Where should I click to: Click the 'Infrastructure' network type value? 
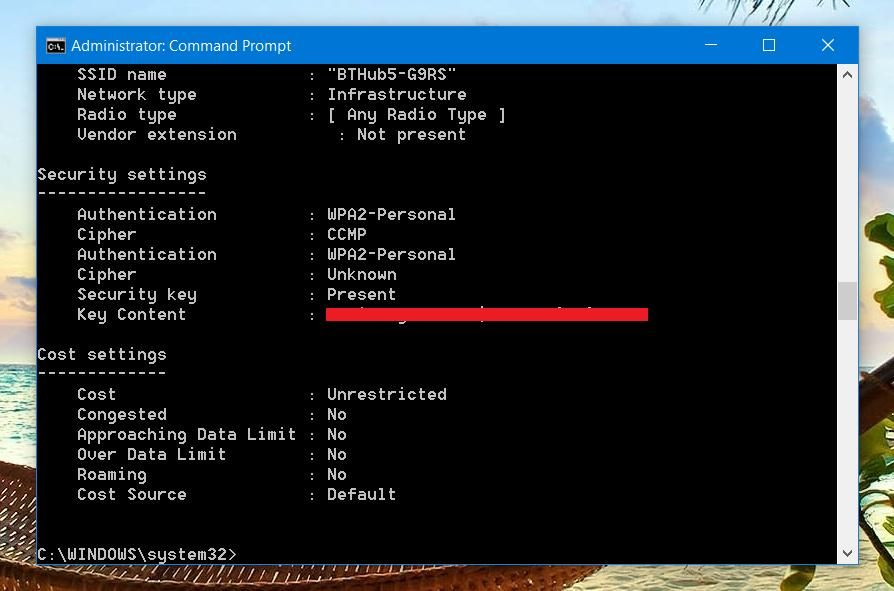396,94
